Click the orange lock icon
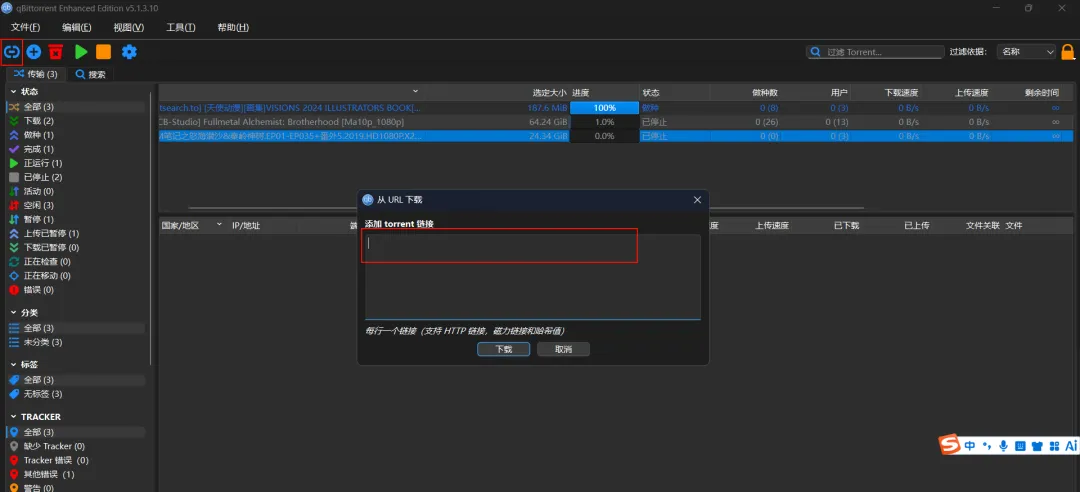Image resolution: width=1080 pixels, height=492 pixels. click(1068, 52)
